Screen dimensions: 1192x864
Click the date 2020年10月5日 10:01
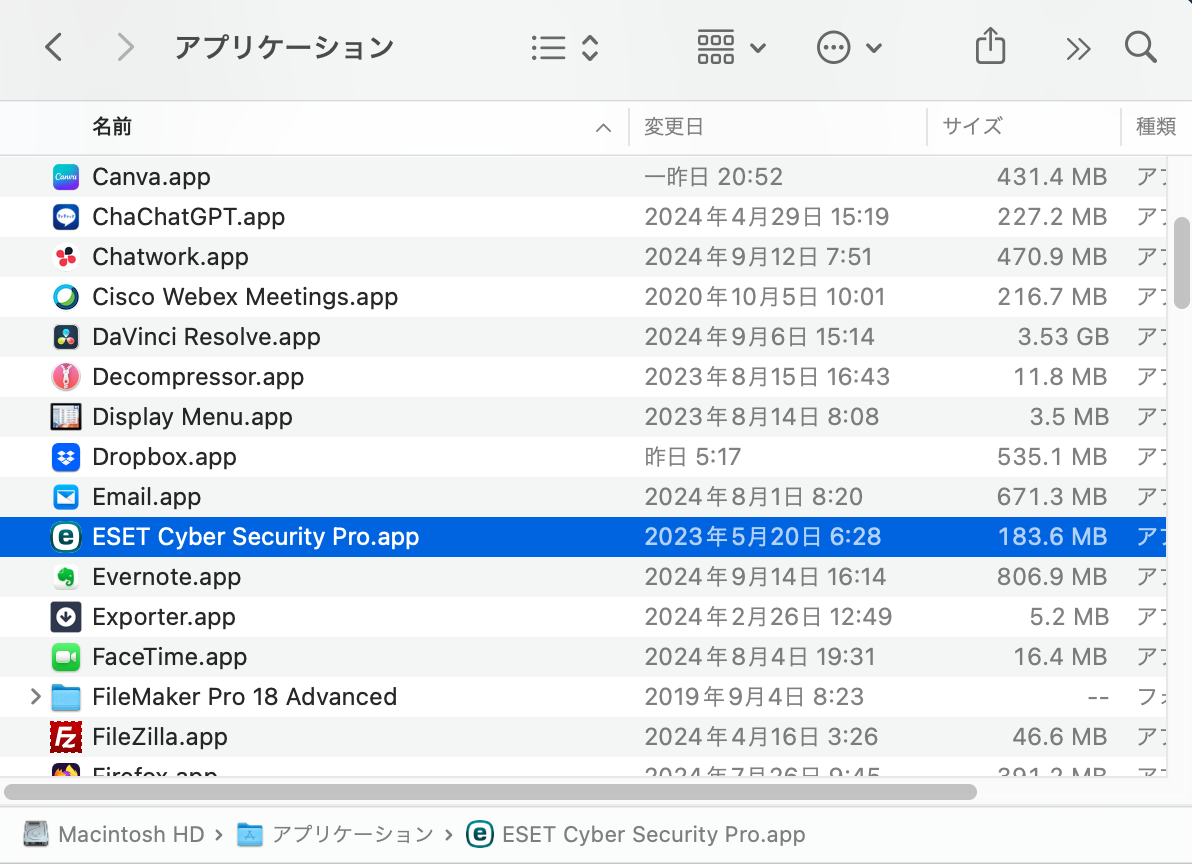click(x=765, y=297)
